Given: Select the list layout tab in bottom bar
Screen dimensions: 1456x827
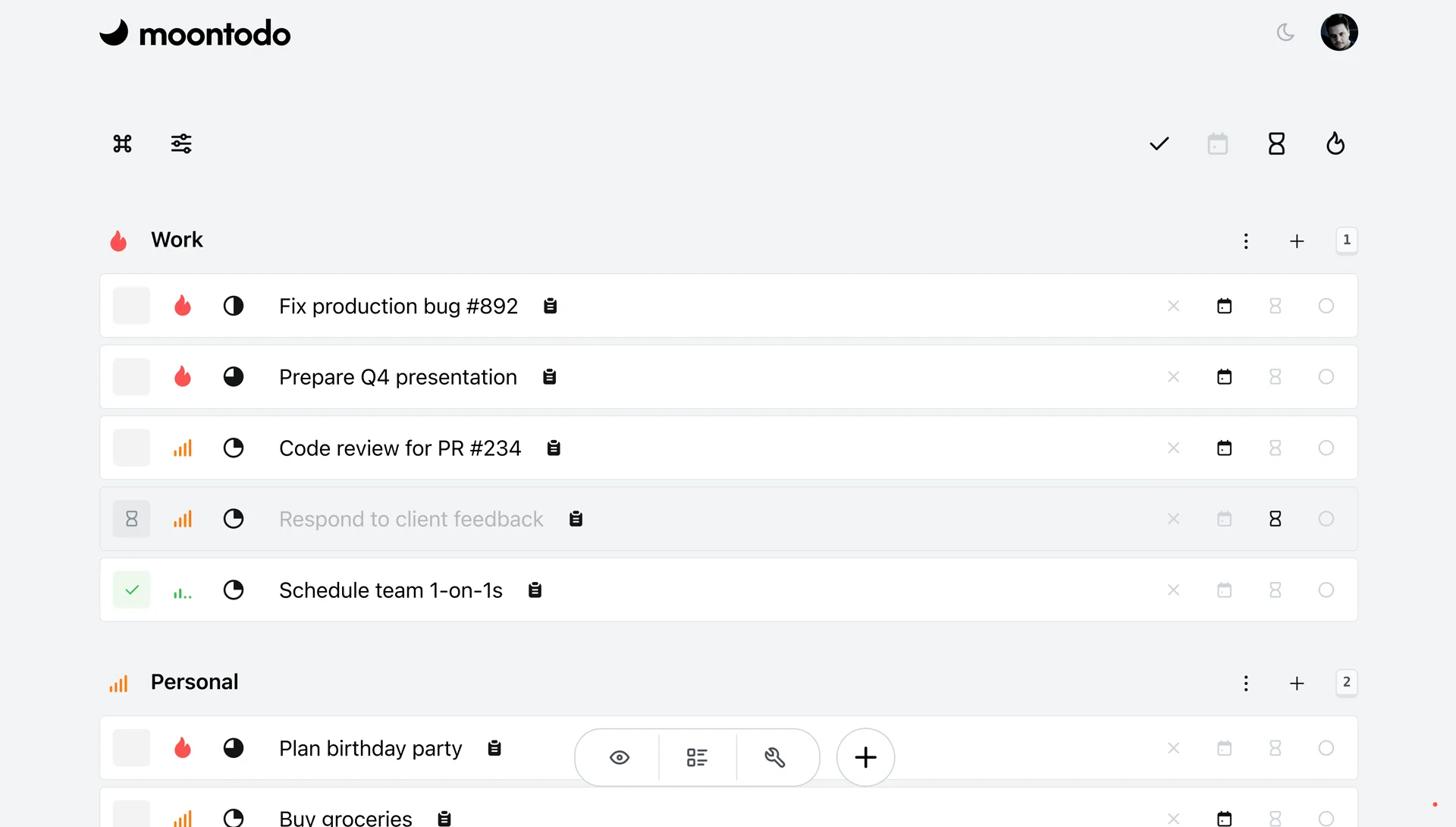Looking at the screenshot, I should tap(697, 757).
